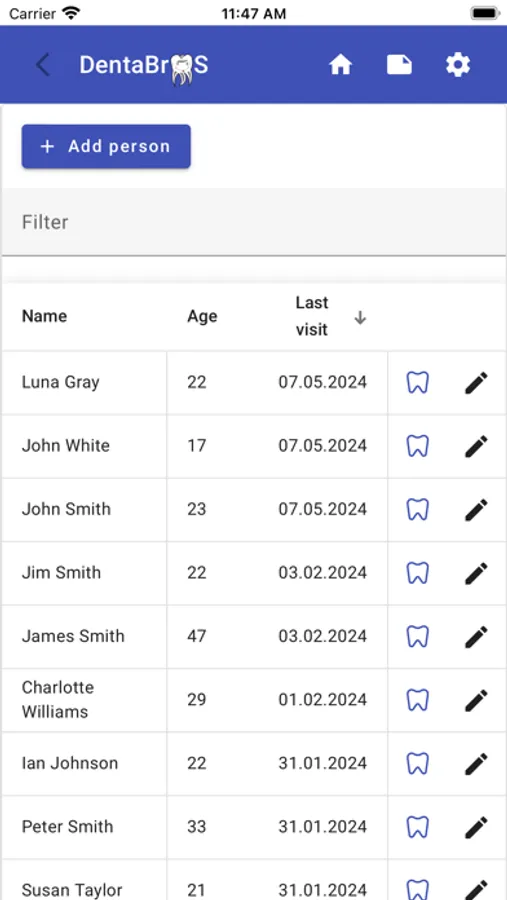This screenshot has width=507, height=900.
Task: Edit Peter Smith's record
Action: point(476,828)
